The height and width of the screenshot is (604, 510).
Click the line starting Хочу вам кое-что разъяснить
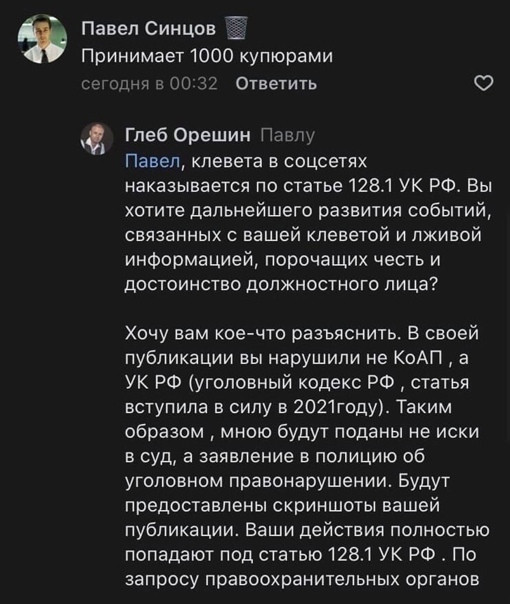(x=302, y=334)
